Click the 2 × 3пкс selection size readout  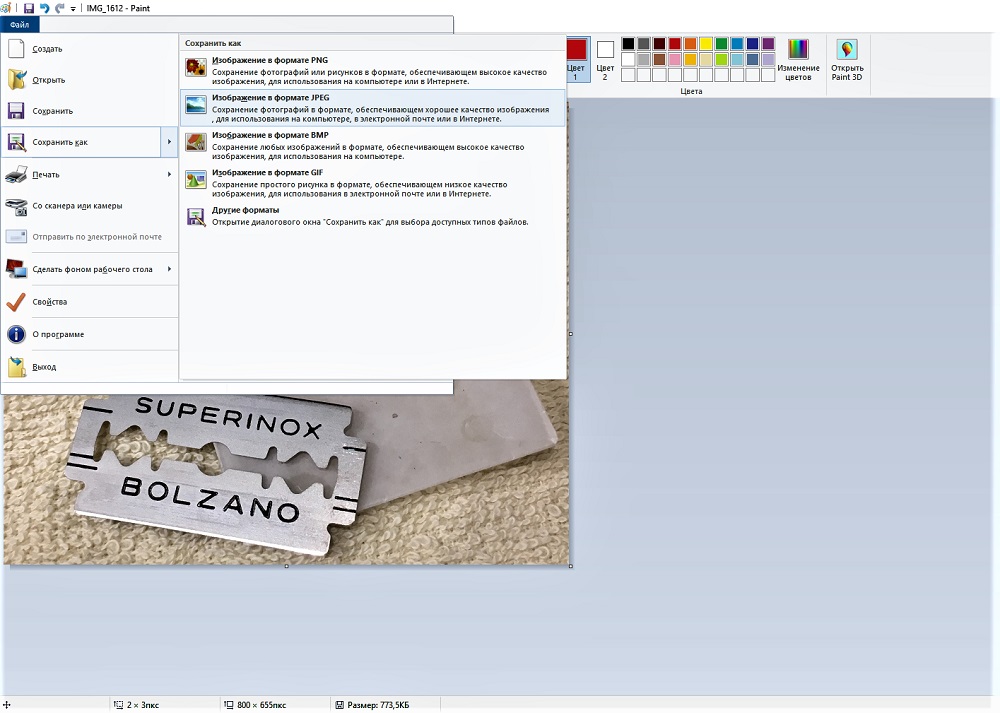click(136, 705)
